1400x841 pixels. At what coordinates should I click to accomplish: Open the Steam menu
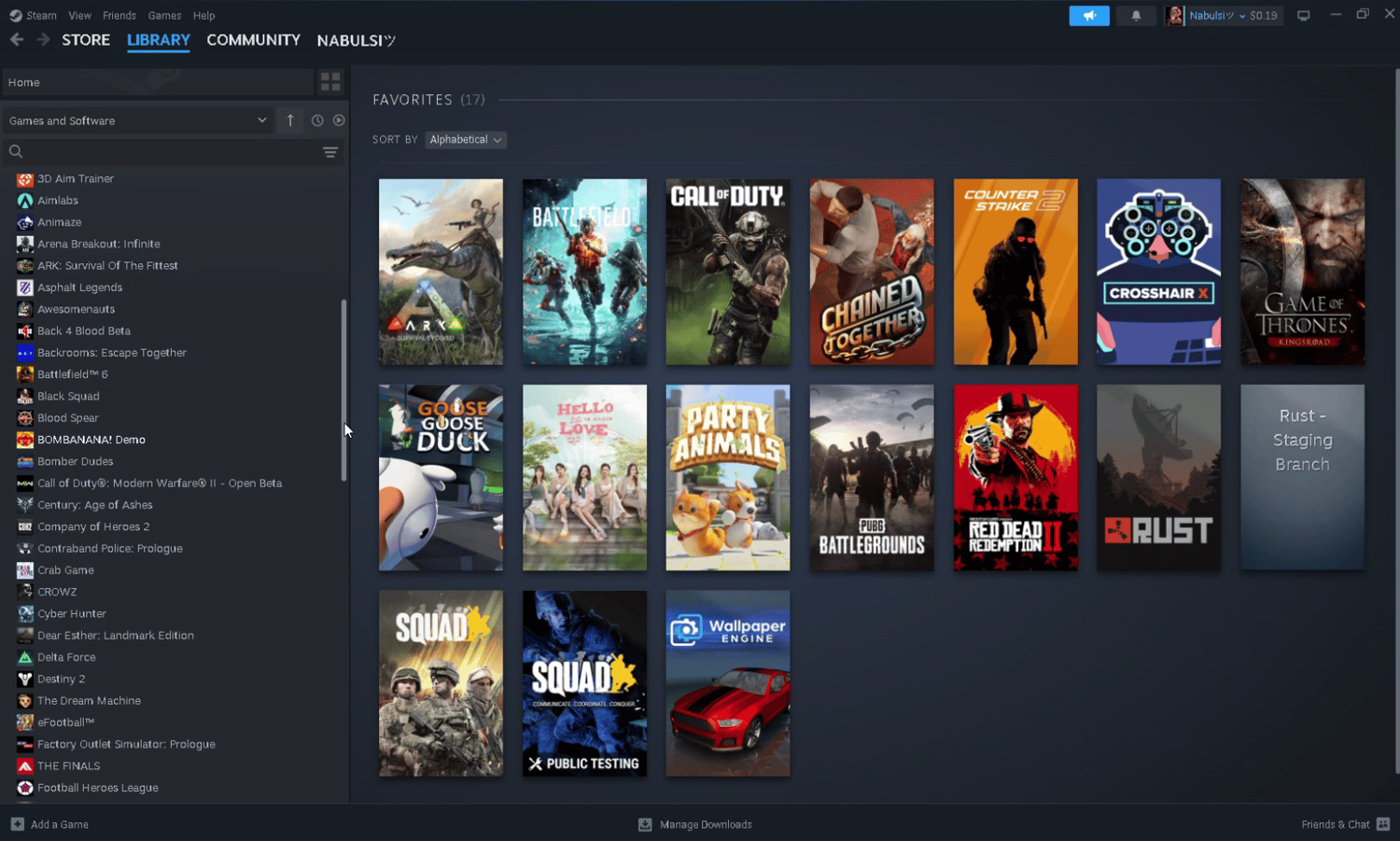(41, 16)
